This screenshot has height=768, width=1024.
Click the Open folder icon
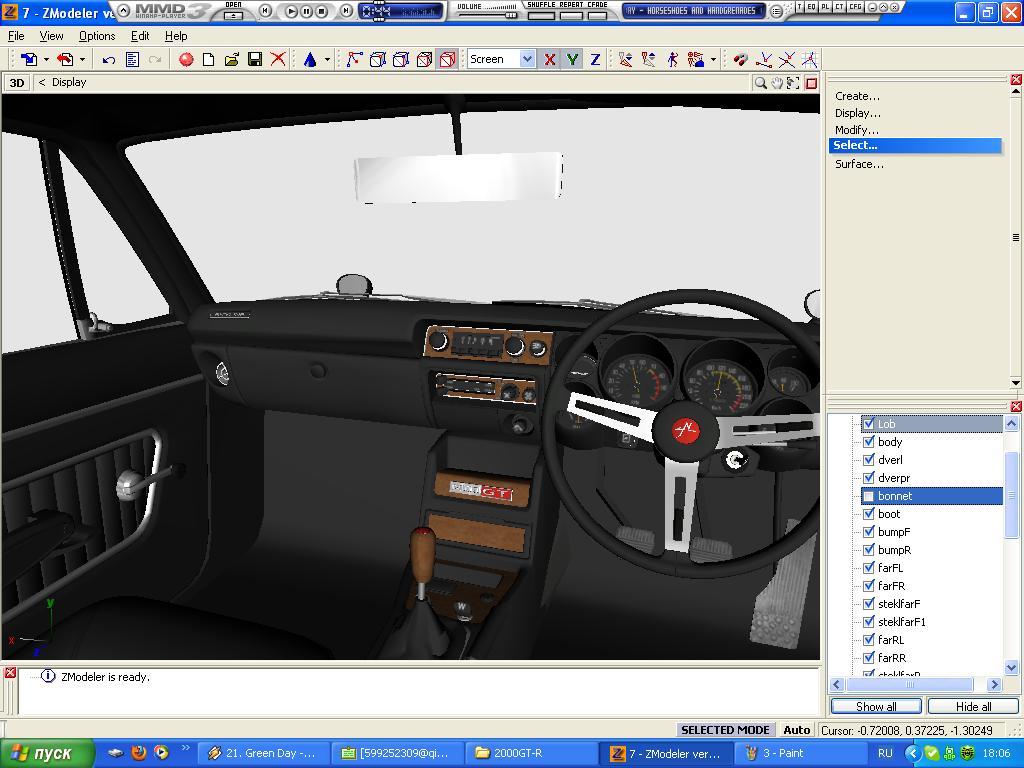(x=232, y=60)
